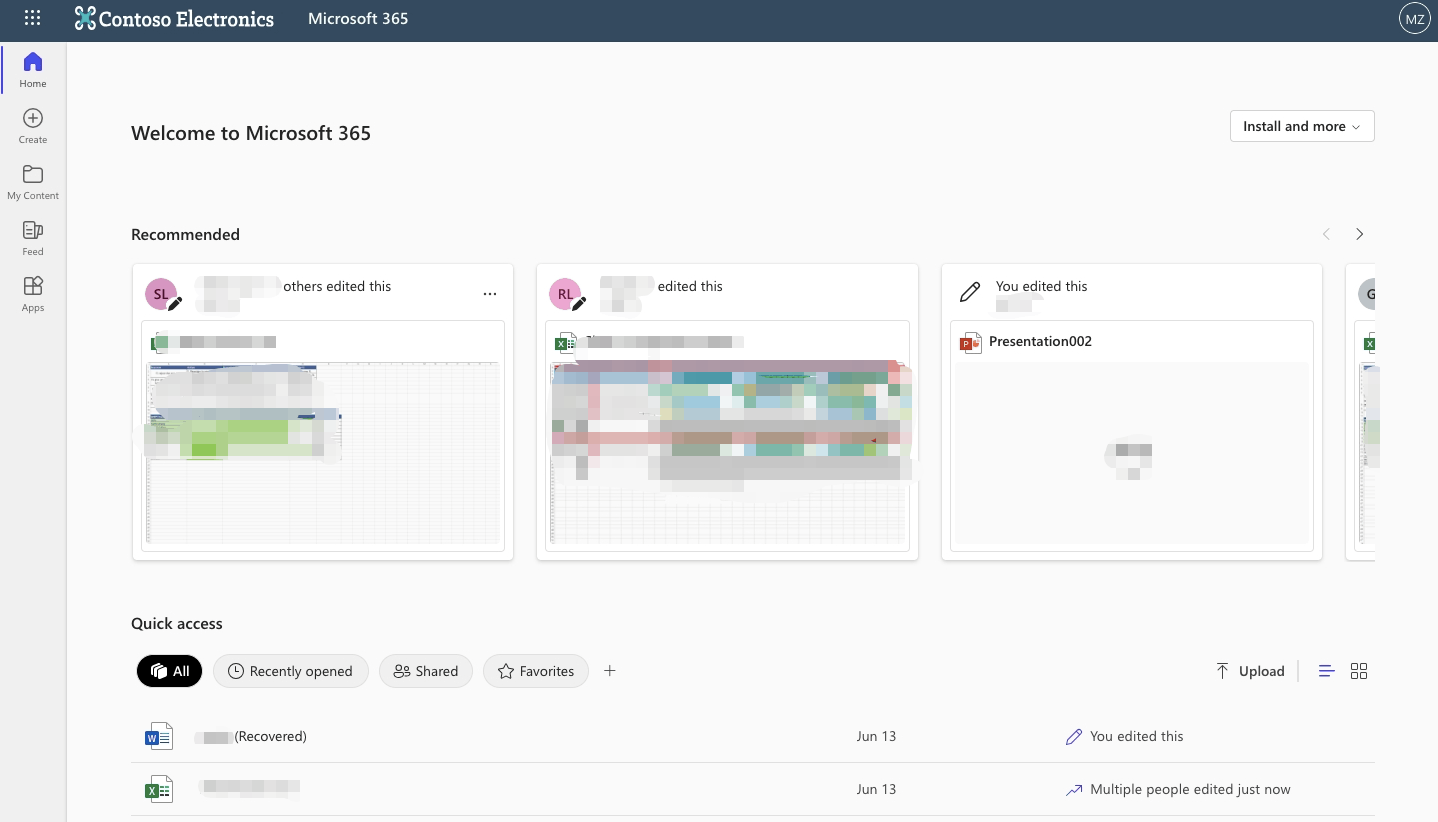Image resolution: width=1438 pixels, height=822 pixels.
Task: Open the spreadsheet preview edited by RL
Action: [x=728, y=454]
